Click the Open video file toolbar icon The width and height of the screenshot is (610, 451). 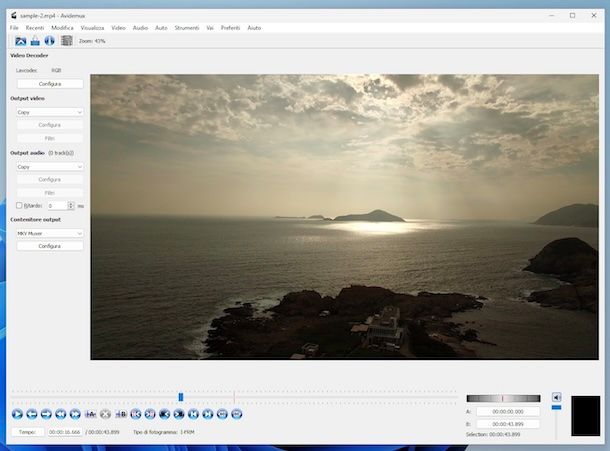[x=20, y=41]
